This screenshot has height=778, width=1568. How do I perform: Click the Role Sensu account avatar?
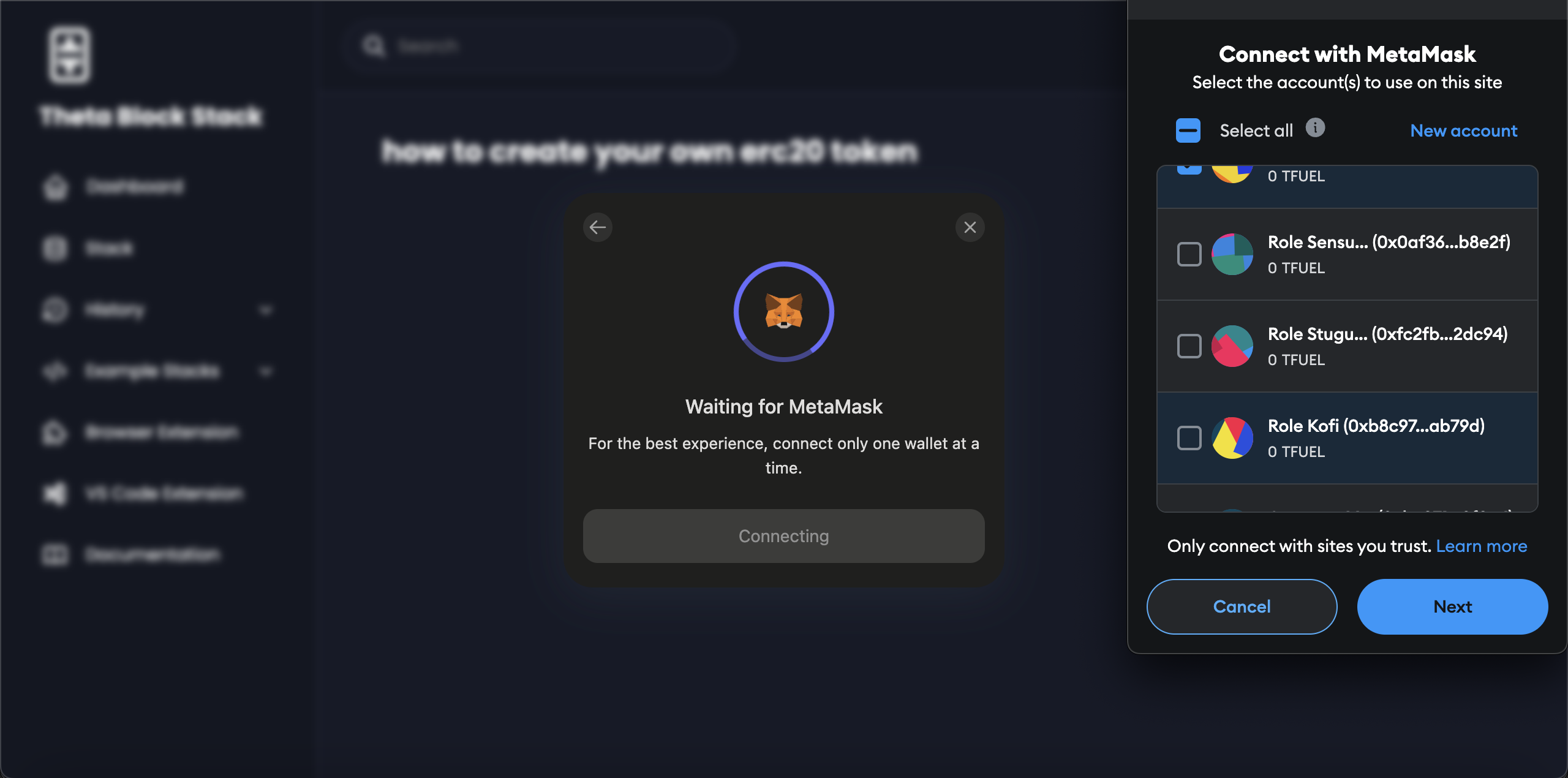coord(1232,254)
